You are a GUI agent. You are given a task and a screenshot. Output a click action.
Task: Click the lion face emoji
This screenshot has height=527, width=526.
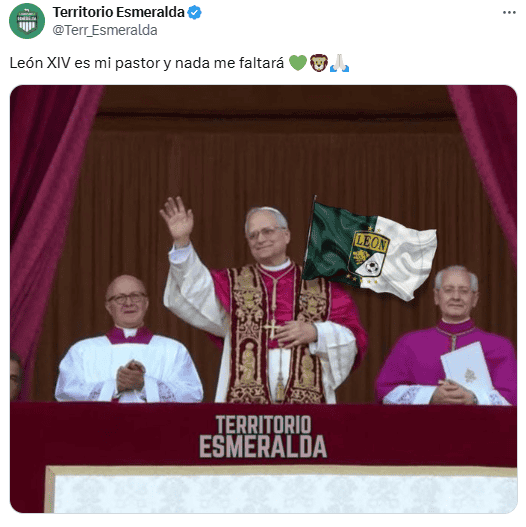point(318,63)
